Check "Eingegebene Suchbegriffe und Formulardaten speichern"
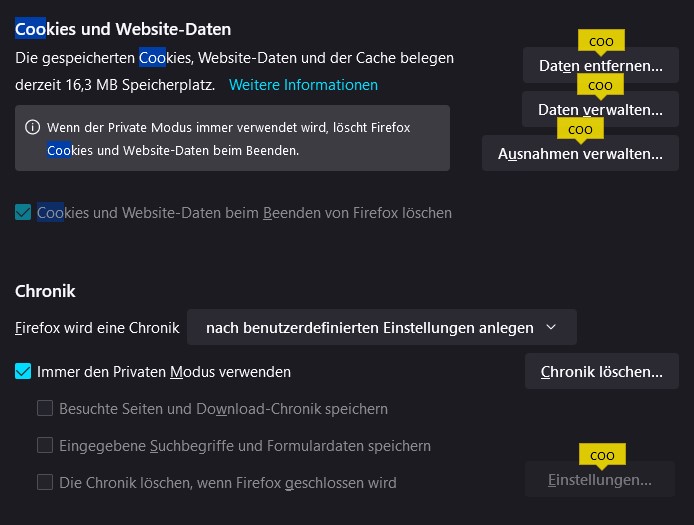Image resolution: width=694 pixels, height=525 pixels. click(x=45, y=445)
